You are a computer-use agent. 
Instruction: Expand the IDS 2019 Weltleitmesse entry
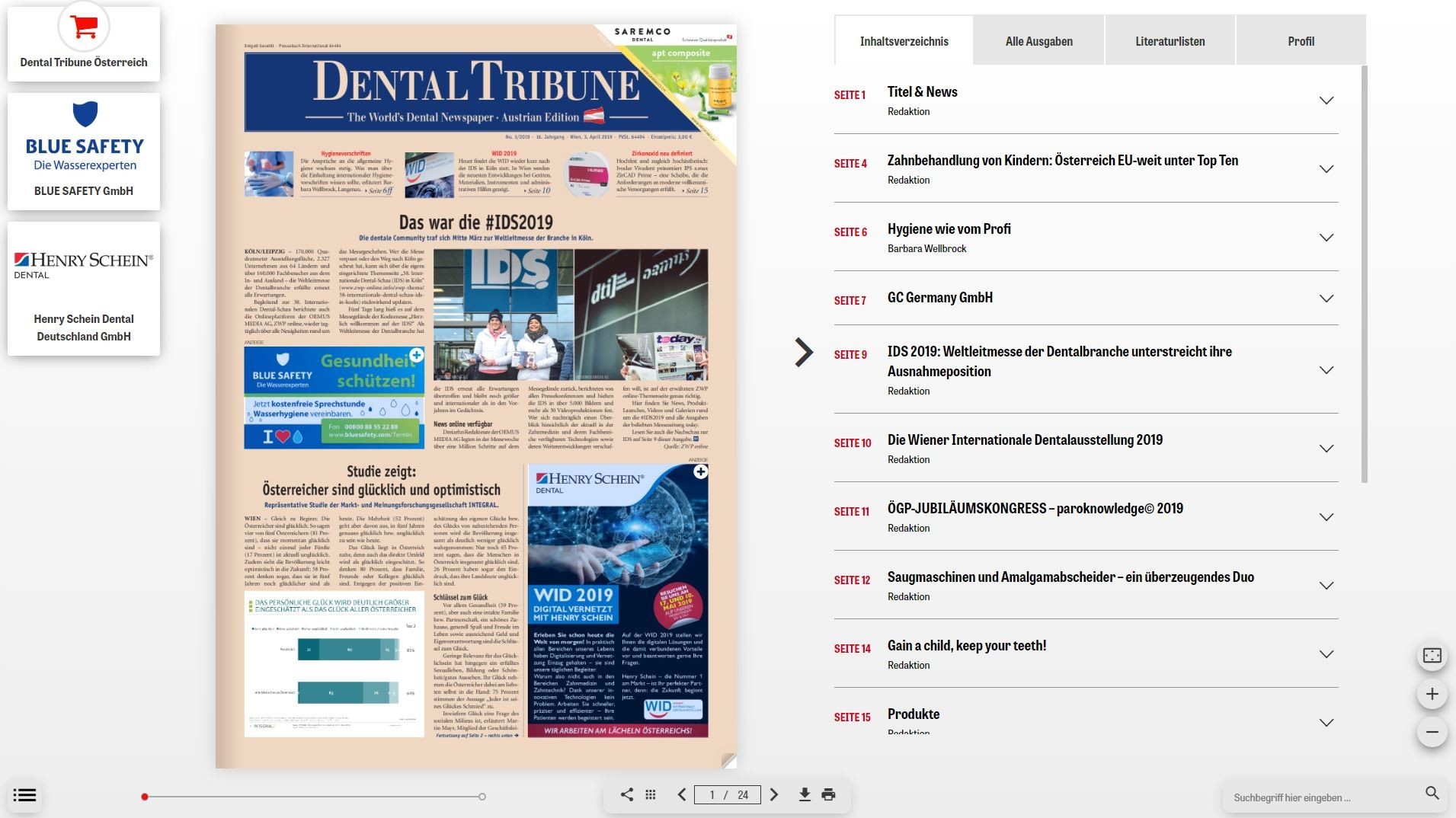pyautogui.click(x=1326, y=370)
